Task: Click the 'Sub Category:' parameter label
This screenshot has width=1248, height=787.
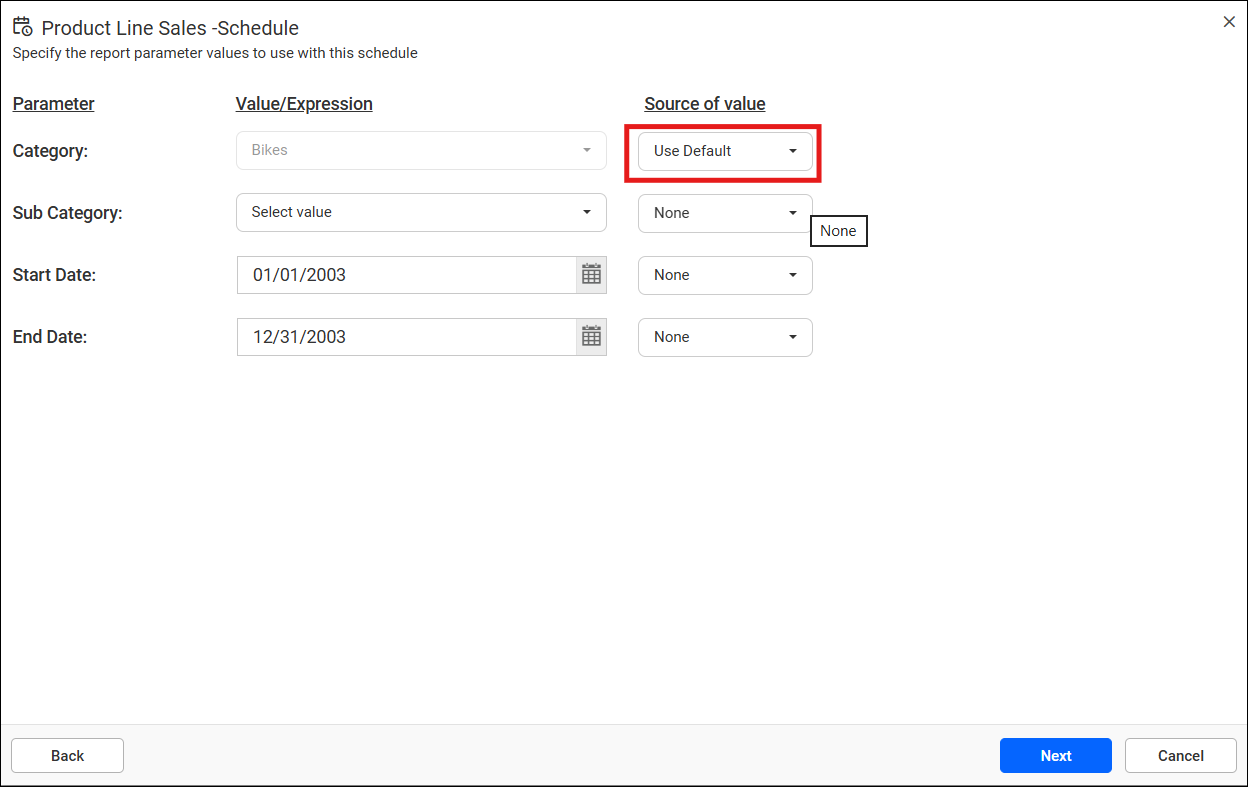Action: [67, 213]
